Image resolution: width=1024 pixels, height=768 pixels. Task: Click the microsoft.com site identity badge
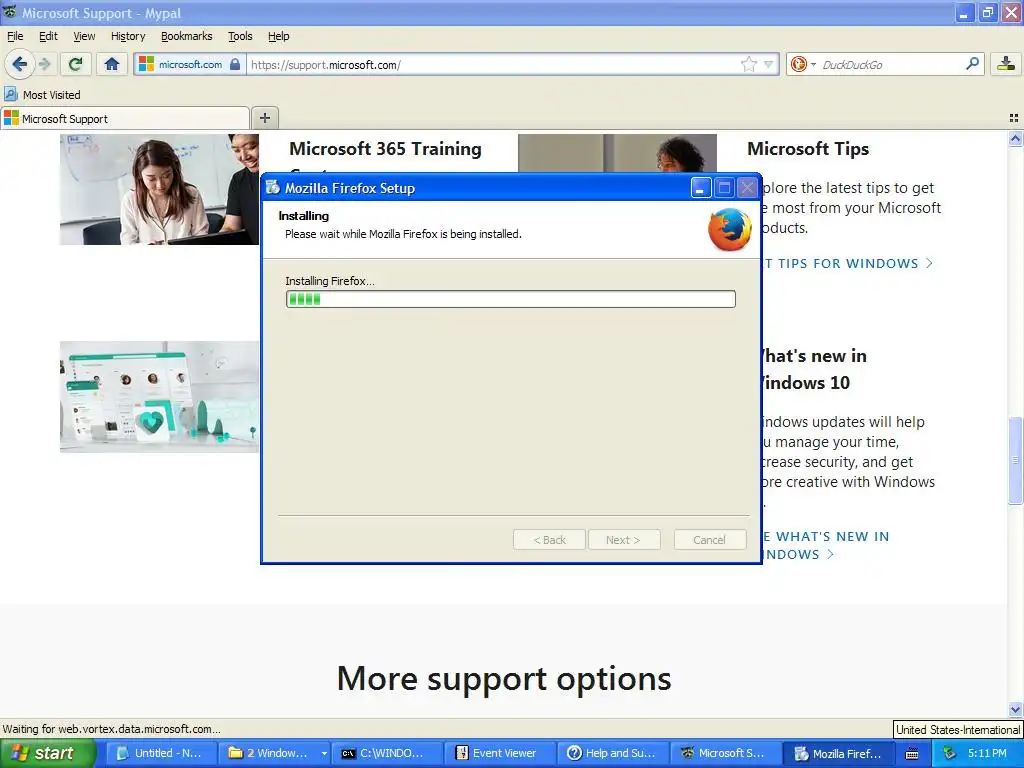[x=190, y=64]
